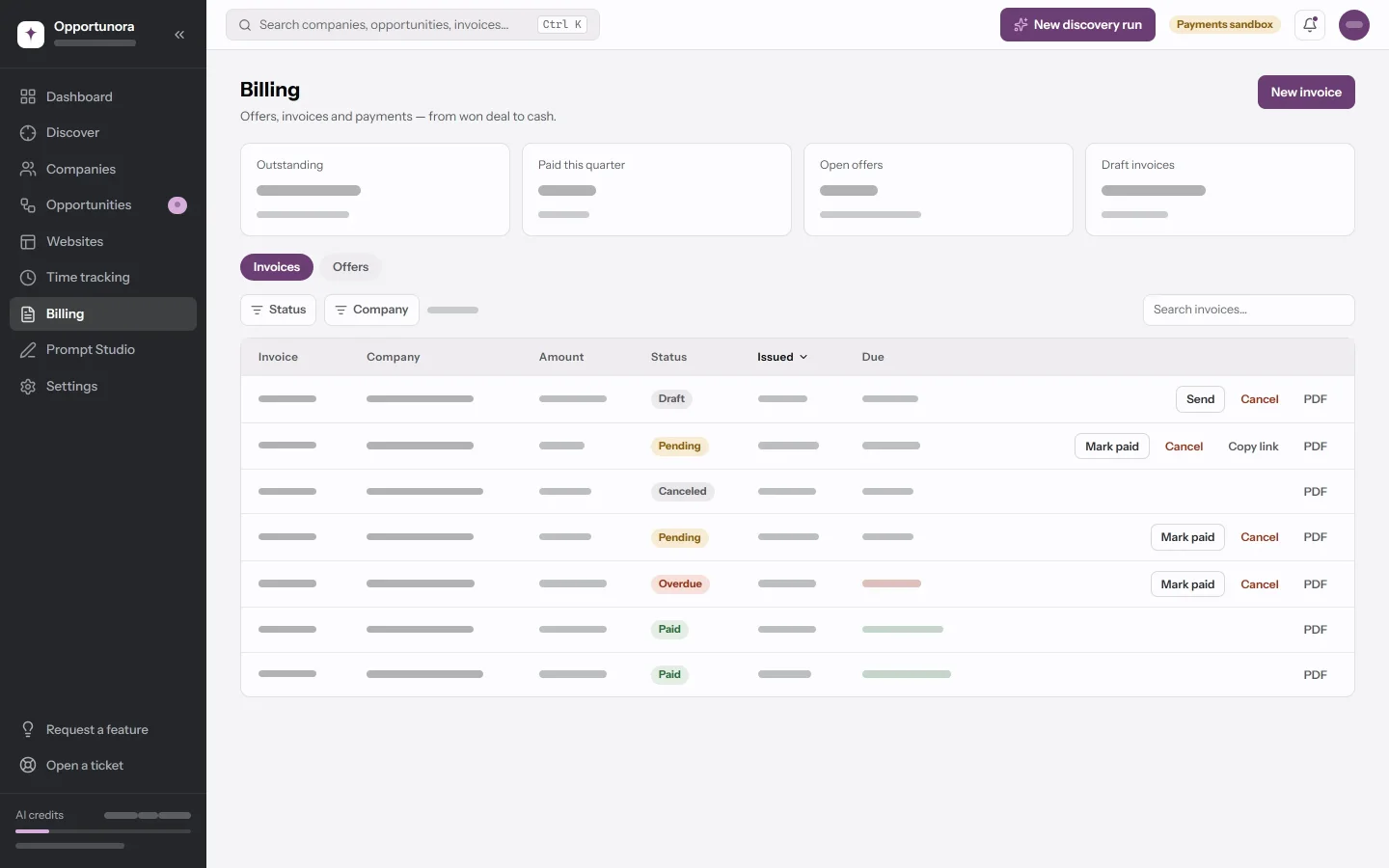Click the Time tracking clock icon
This screenshot has height=868, width=1389.
pos(28,278)
